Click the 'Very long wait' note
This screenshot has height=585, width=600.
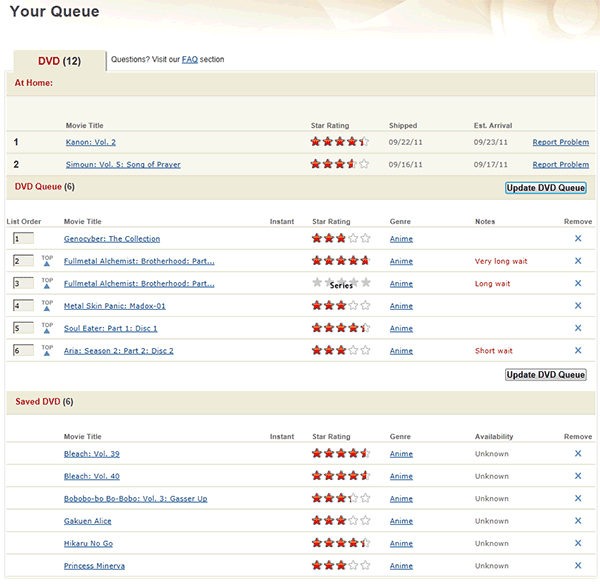(x=501, y=261)
